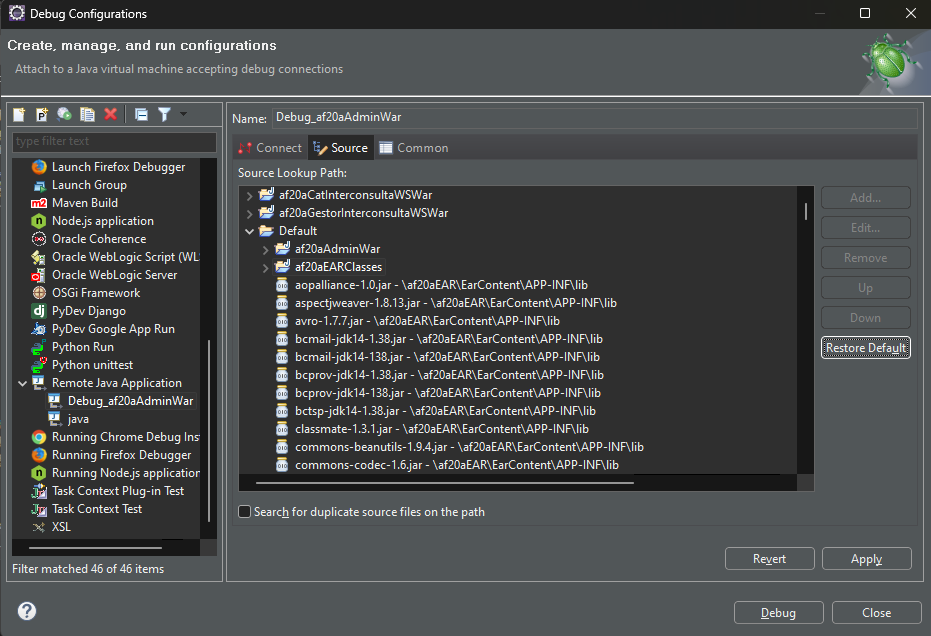Select bctsp-jdk14-1.38.jar entry

(445, 411)
